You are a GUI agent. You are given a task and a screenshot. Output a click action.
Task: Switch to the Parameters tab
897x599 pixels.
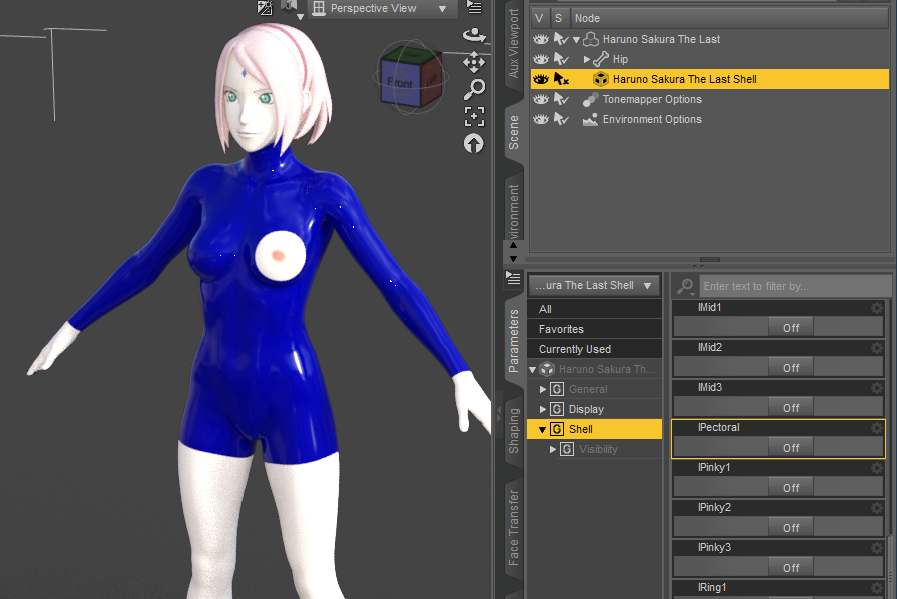coord(514,341)
